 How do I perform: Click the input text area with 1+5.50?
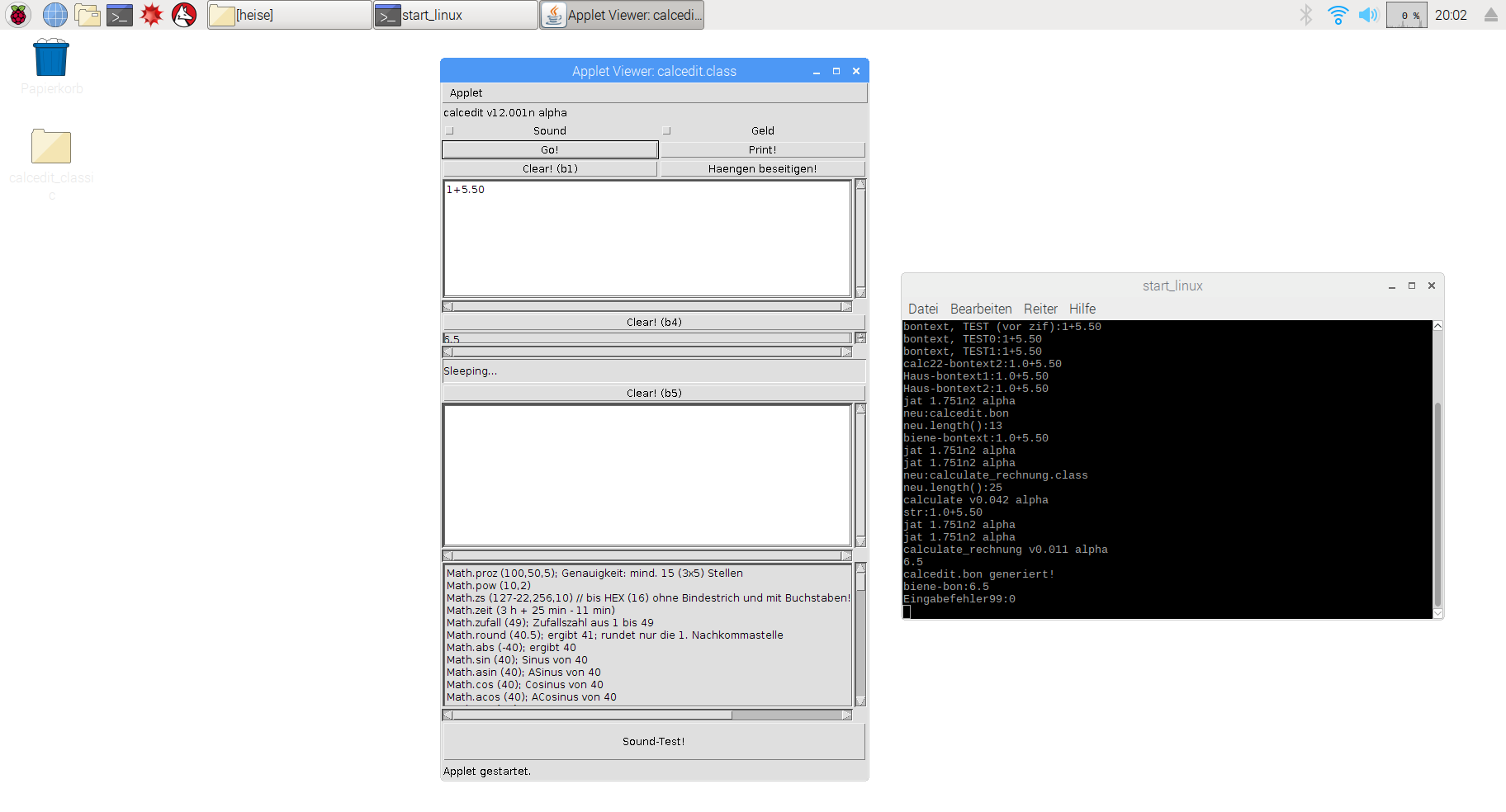[646, 238]
